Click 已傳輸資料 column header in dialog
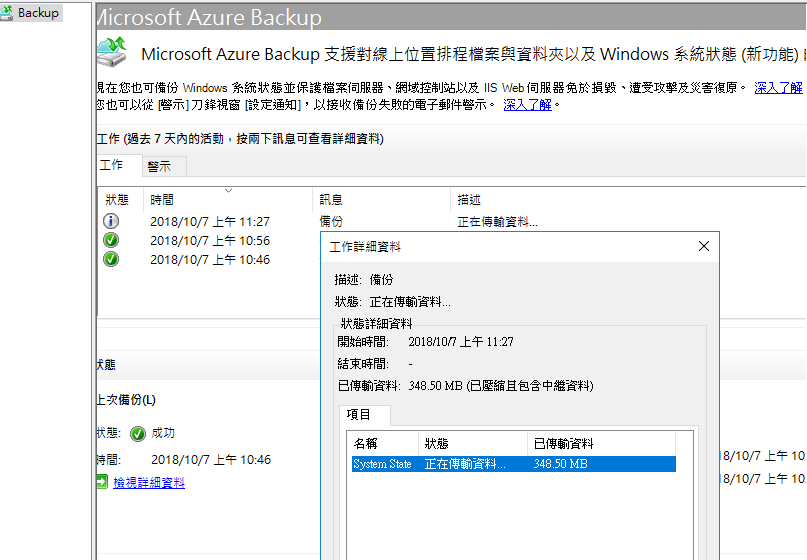807x560 pixels. [x=602, y=444]
